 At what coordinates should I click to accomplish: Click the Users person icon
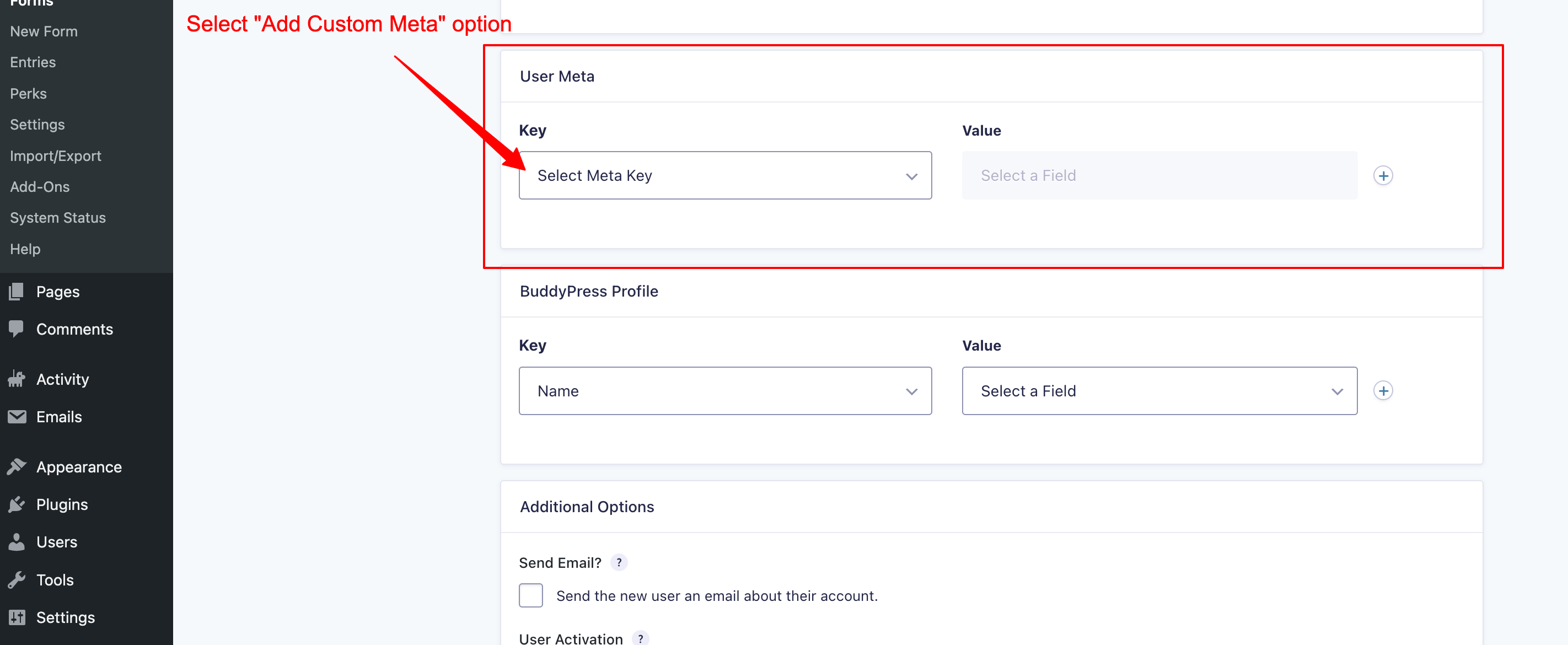17,542
